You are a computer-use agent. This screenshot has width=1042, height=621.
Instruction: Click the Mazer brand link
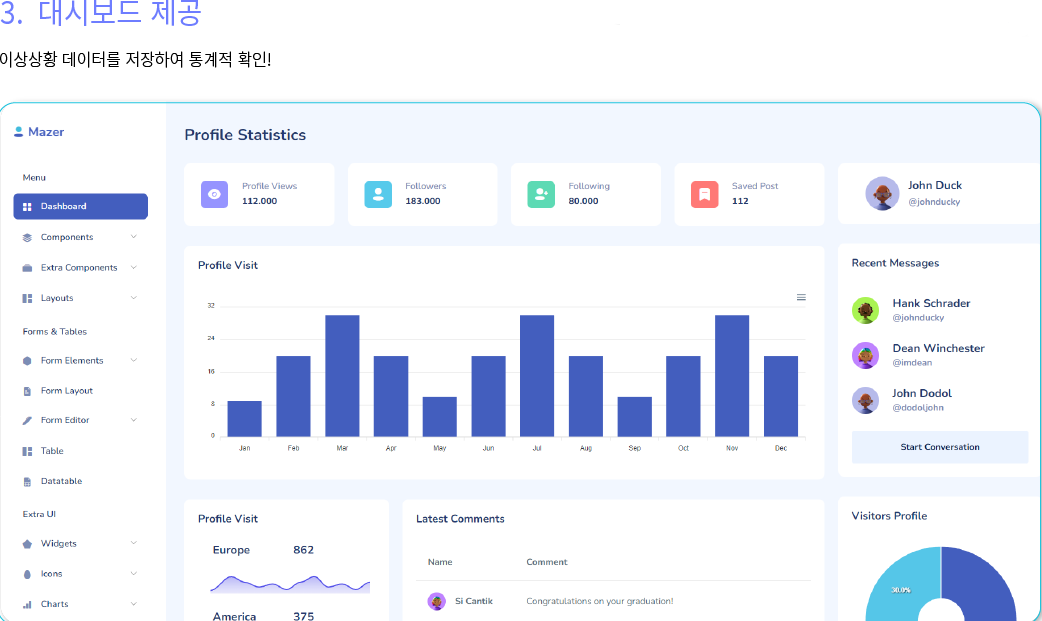(x=39, y=132)
